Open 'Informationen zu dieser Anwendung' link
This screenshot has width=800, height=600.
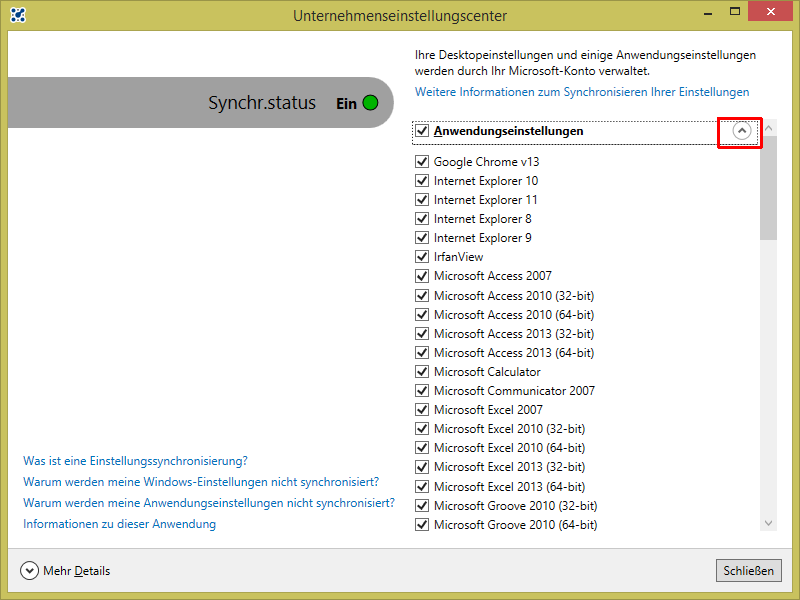pyautogui.click(x=119, y=524)
